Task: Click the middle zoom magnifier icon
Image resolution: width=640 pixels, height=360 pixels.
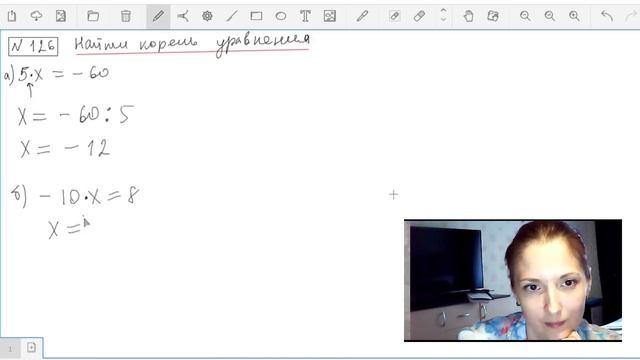Action: point(550,16)
